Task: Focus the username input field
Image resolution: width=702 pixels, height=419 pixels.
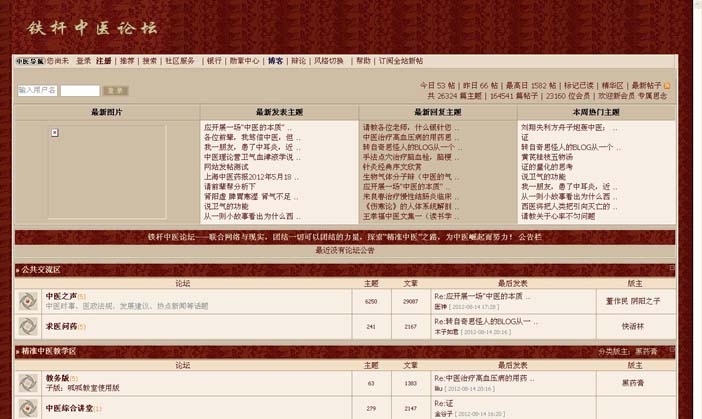Action: tap(38, 90)
